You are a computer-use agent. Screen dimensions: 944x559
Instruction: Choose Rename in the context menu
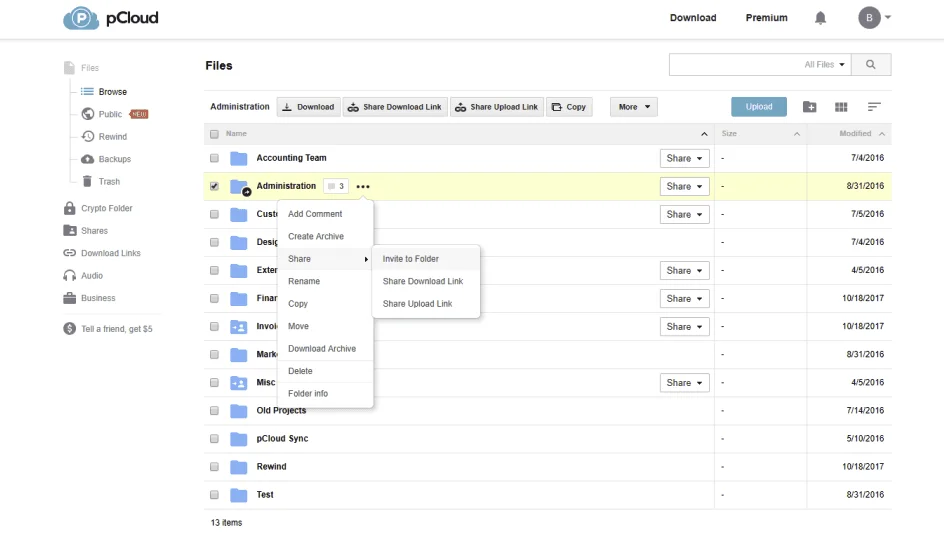pyautogui.click(x=325, y=281)
